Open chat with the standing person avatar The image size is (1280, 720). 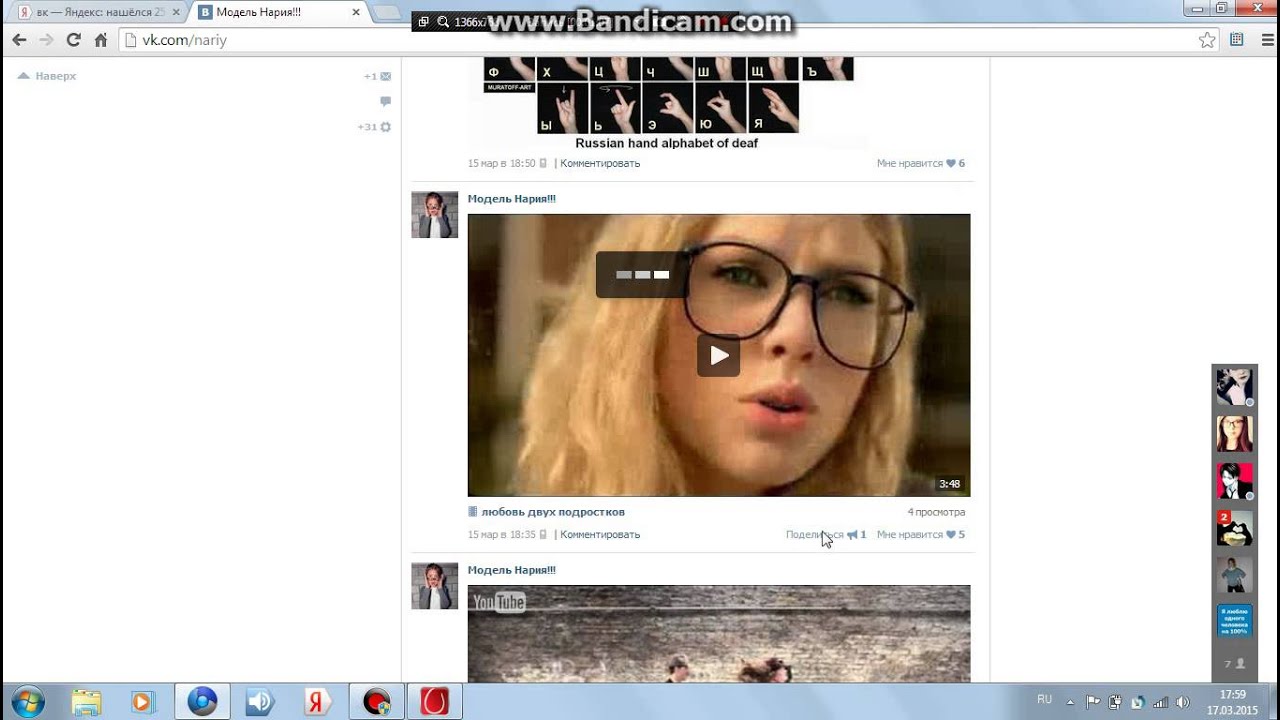(1234, 575)
